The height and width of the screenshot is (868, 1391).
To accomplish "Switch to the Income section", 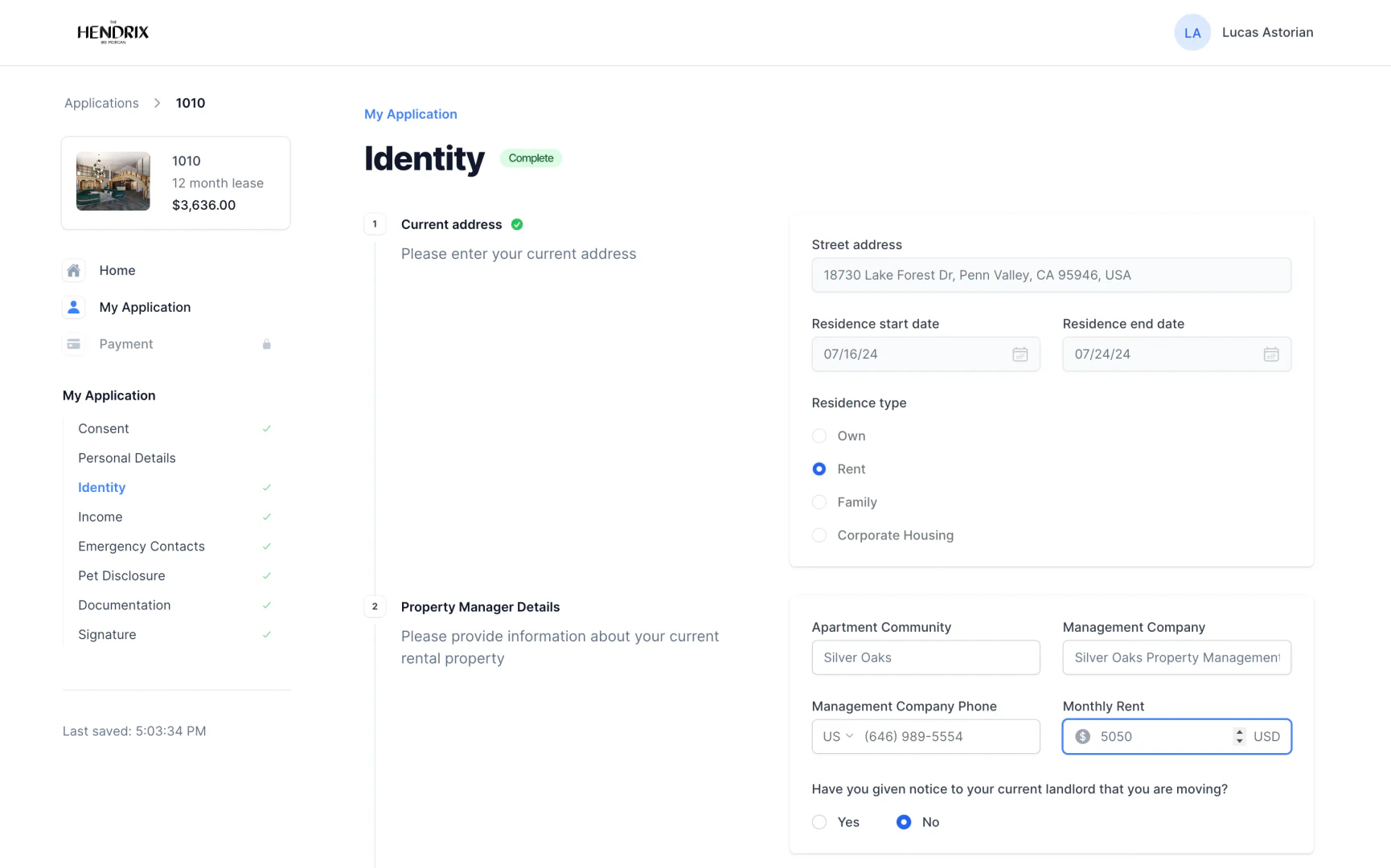I will tap(100, 517).
